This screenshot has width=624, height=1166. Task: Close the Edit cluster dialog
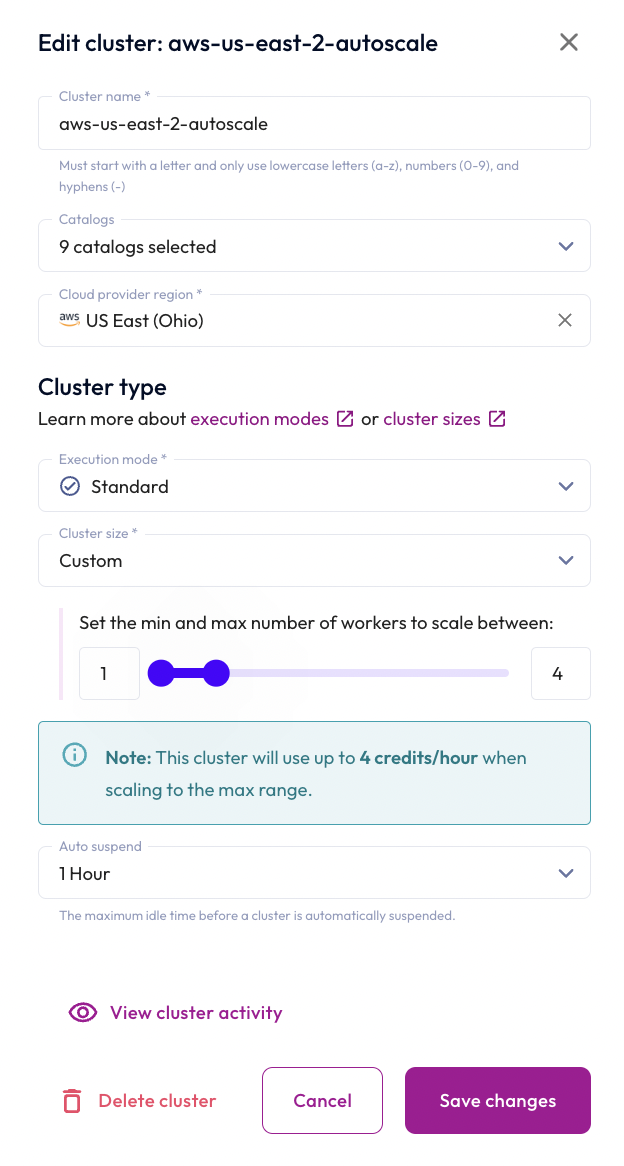coord(569,42)
